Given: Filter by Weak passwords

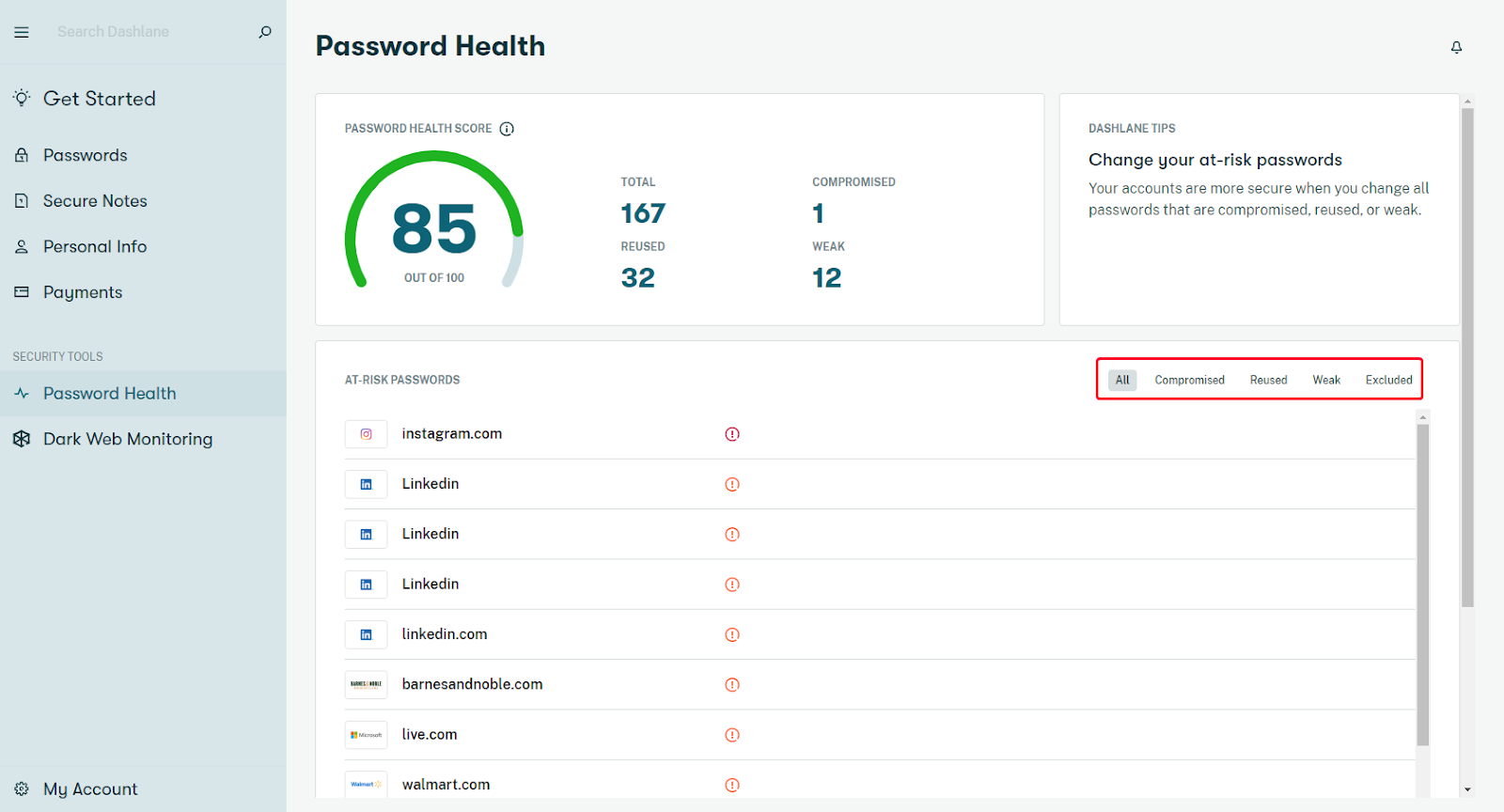Looking at the screenshot, I should pyautogui.click(x=1326, y=380).
